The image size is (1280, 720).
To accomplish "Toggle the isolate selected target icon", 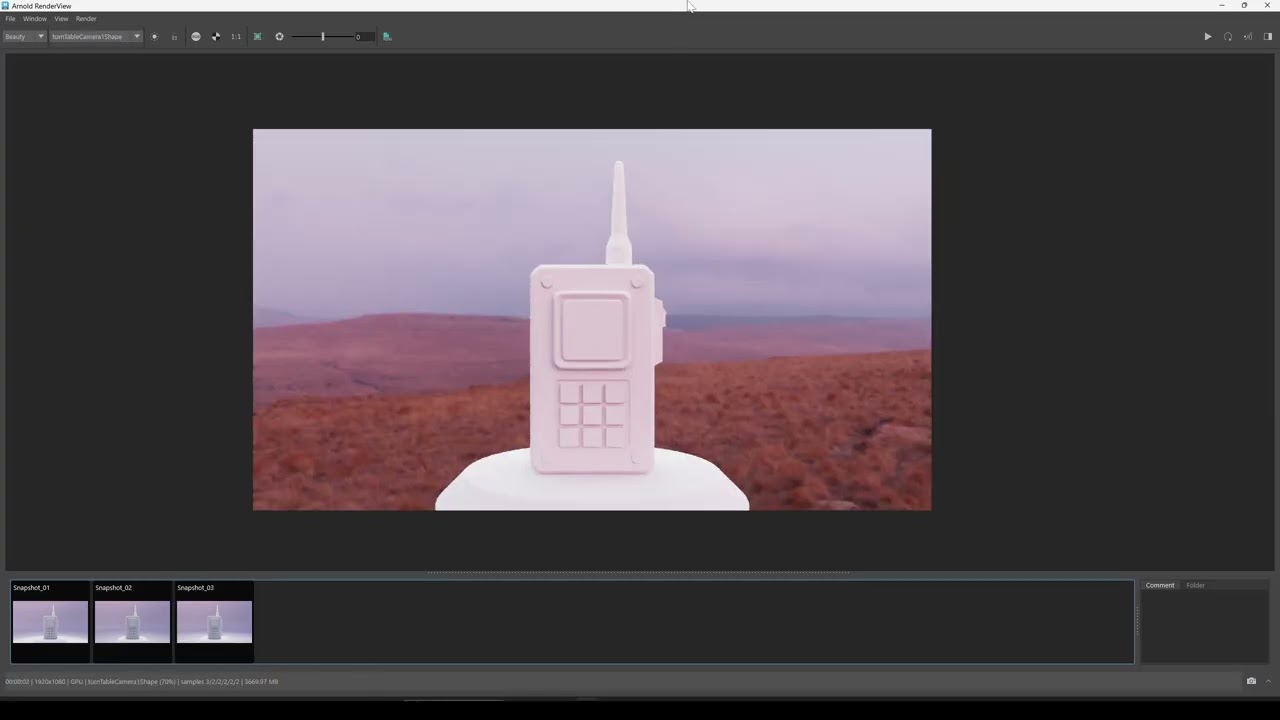I will coord(154,37).
